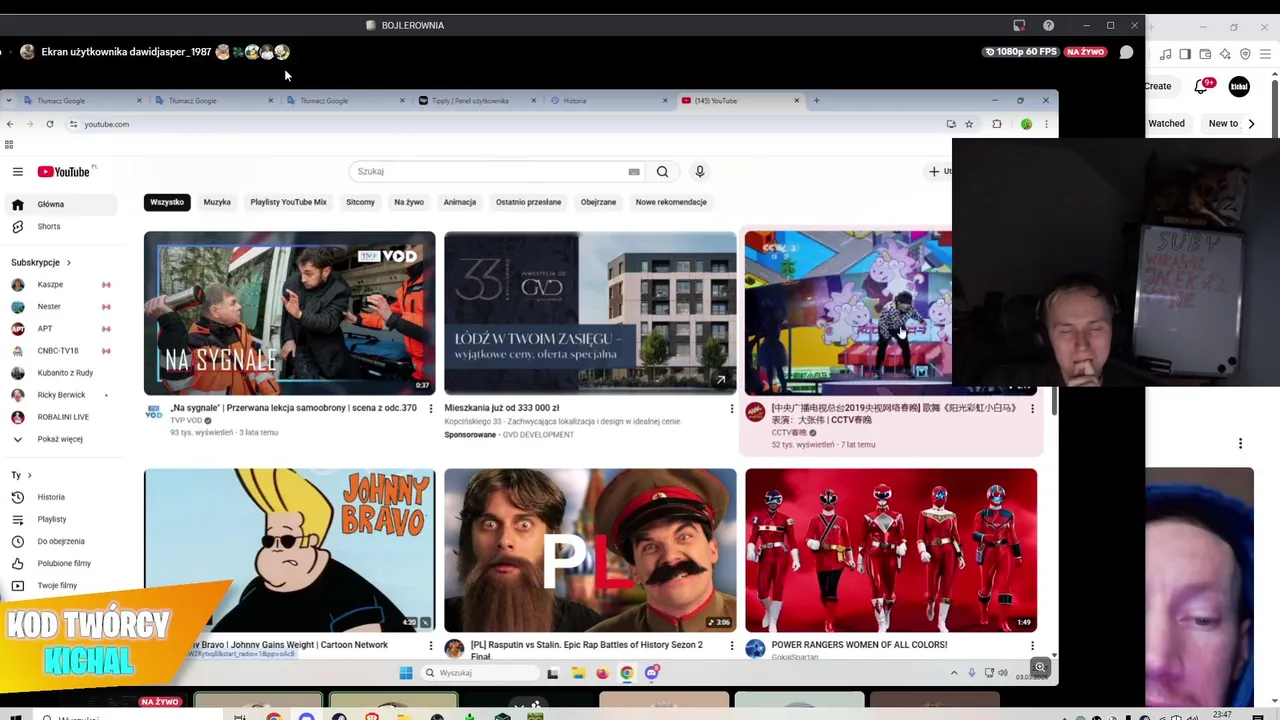Screen dimensions: 1280x720
Task: Select the Animacja filter chip
Action: click(460, 202)
